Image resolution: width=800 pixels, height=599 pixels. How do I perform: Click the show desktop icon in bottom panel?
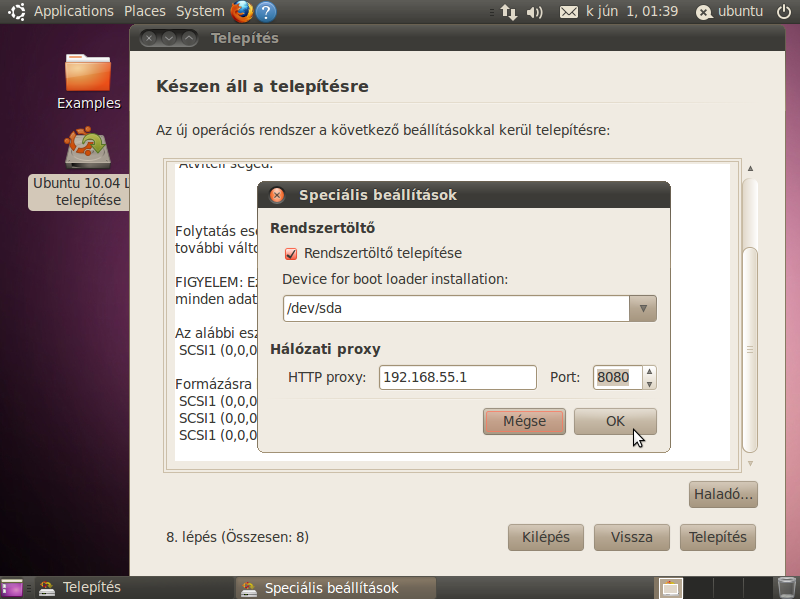click(x=12, y=588)
